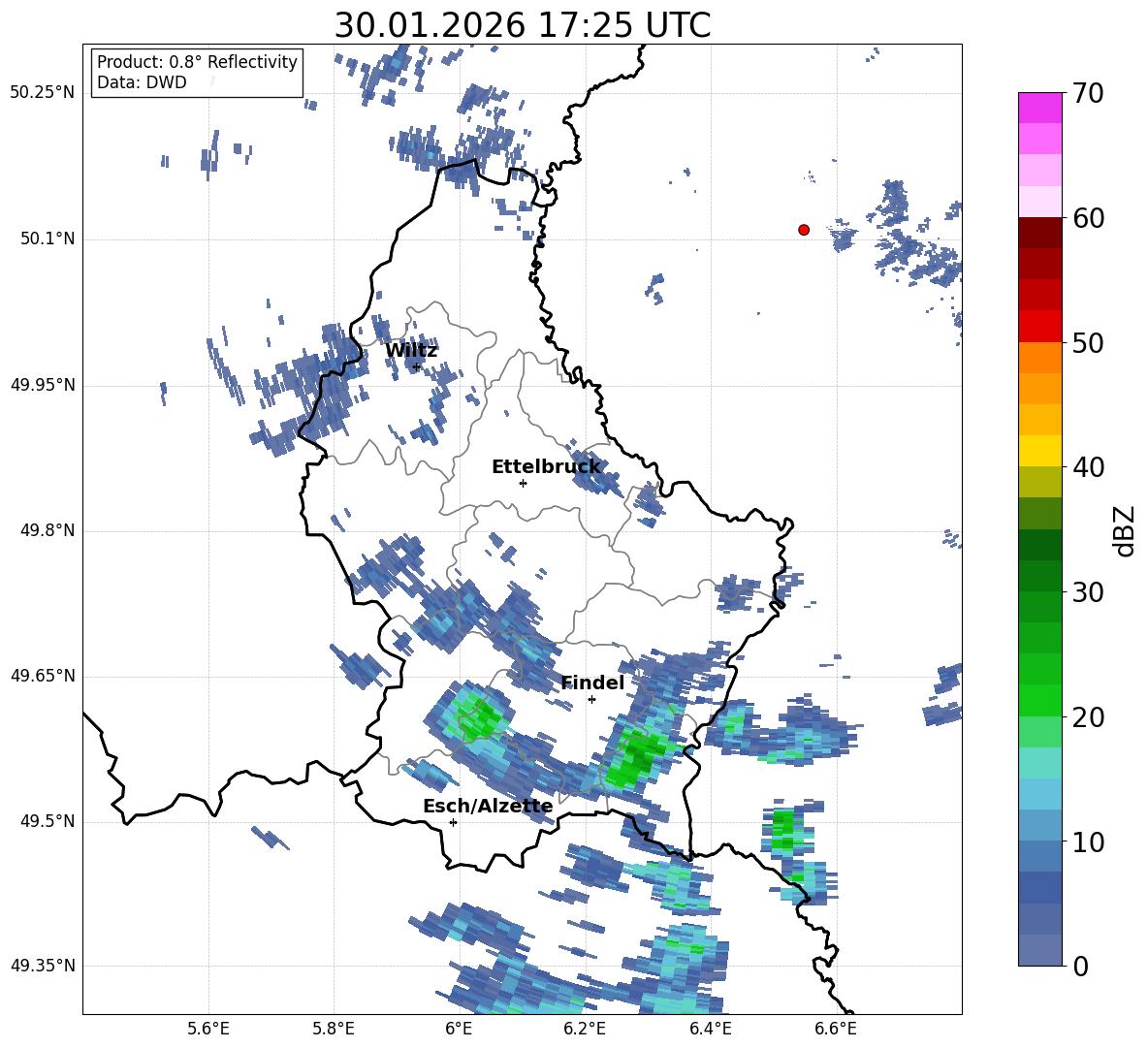Click the Findel cross marker
This screenshot has width=1148, height=1048.
pyautogui.click(x=591, y=700)
